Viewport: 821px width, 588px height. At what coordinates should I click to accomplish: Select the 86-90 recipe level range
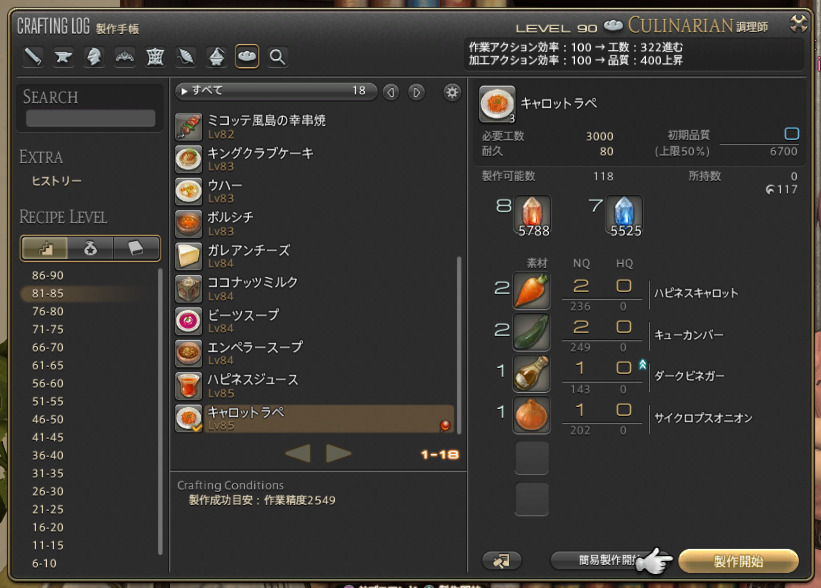tap(48, 275)
